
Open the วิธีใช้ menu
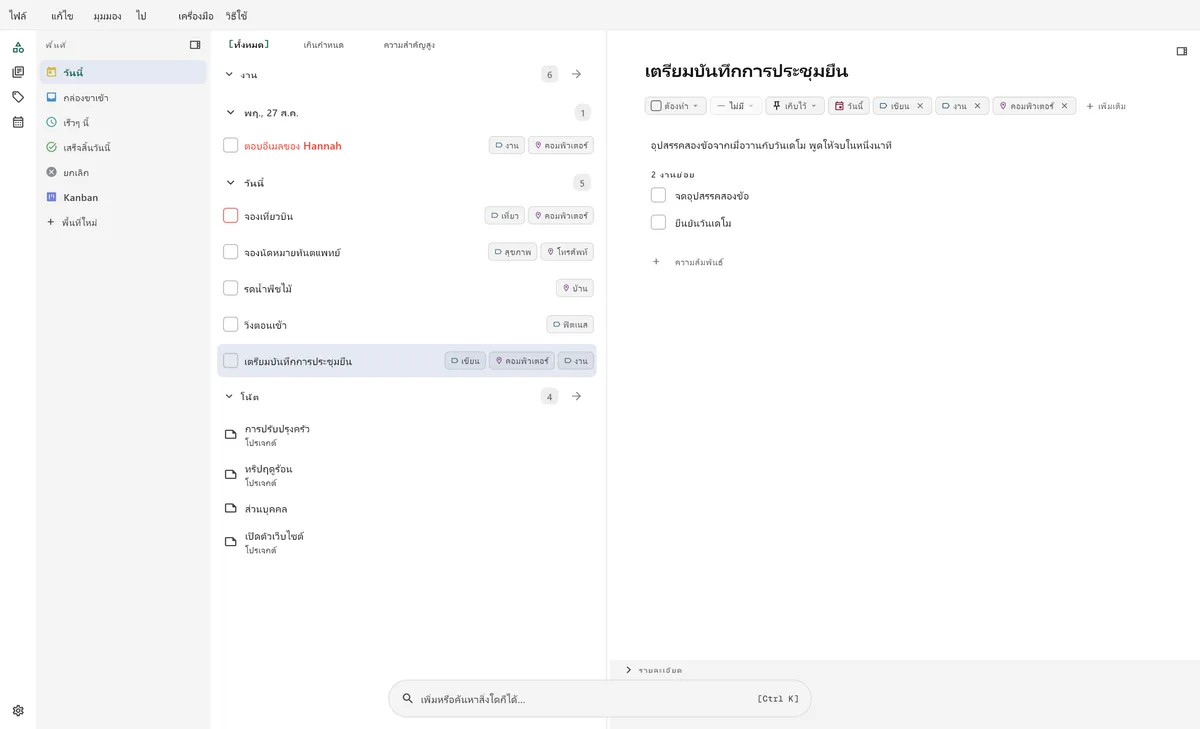(236, 16)
